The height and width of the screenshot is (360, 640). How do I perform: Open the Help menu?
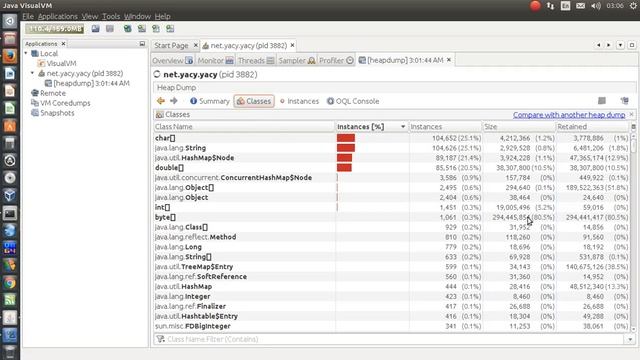tap(162, 16)
